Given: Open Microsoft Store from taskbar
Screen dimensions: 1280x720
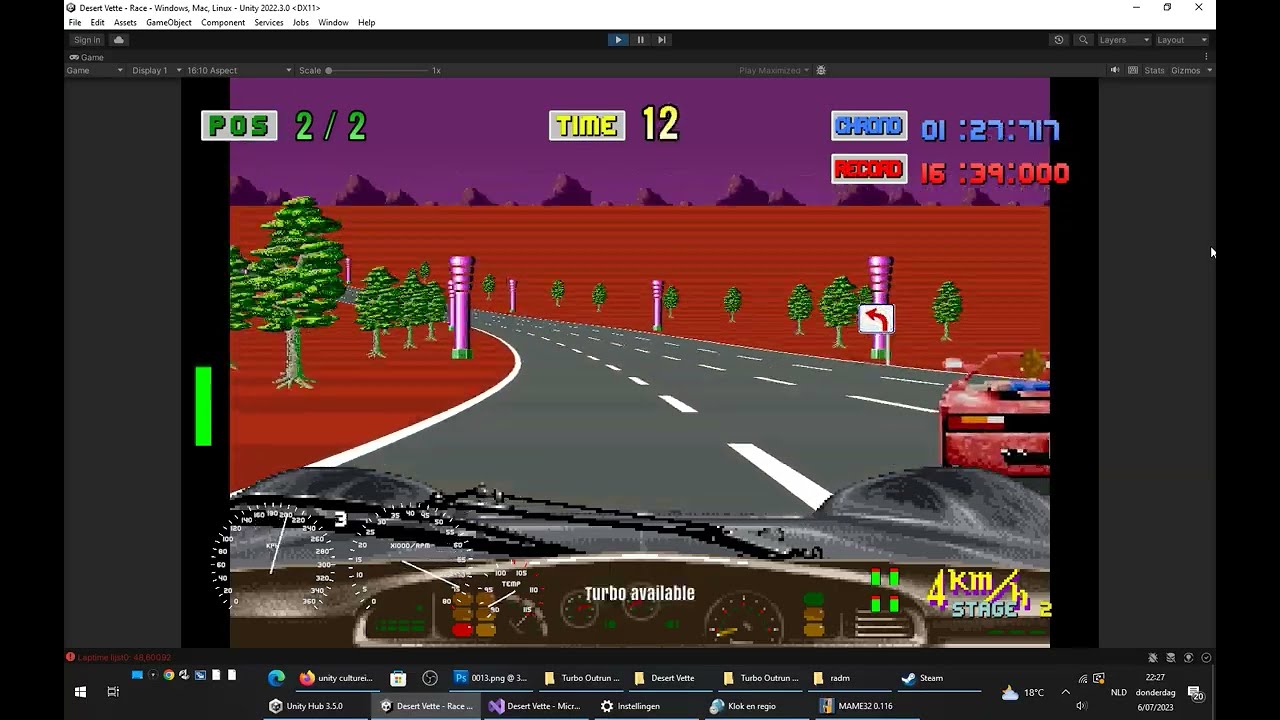Looking at the screenshot, I should point(398,678).
